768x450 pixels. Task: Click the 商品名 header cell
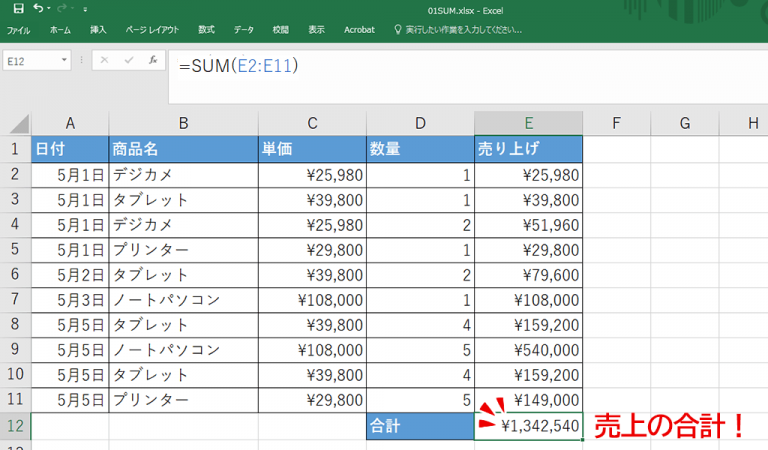click(184, 149)
